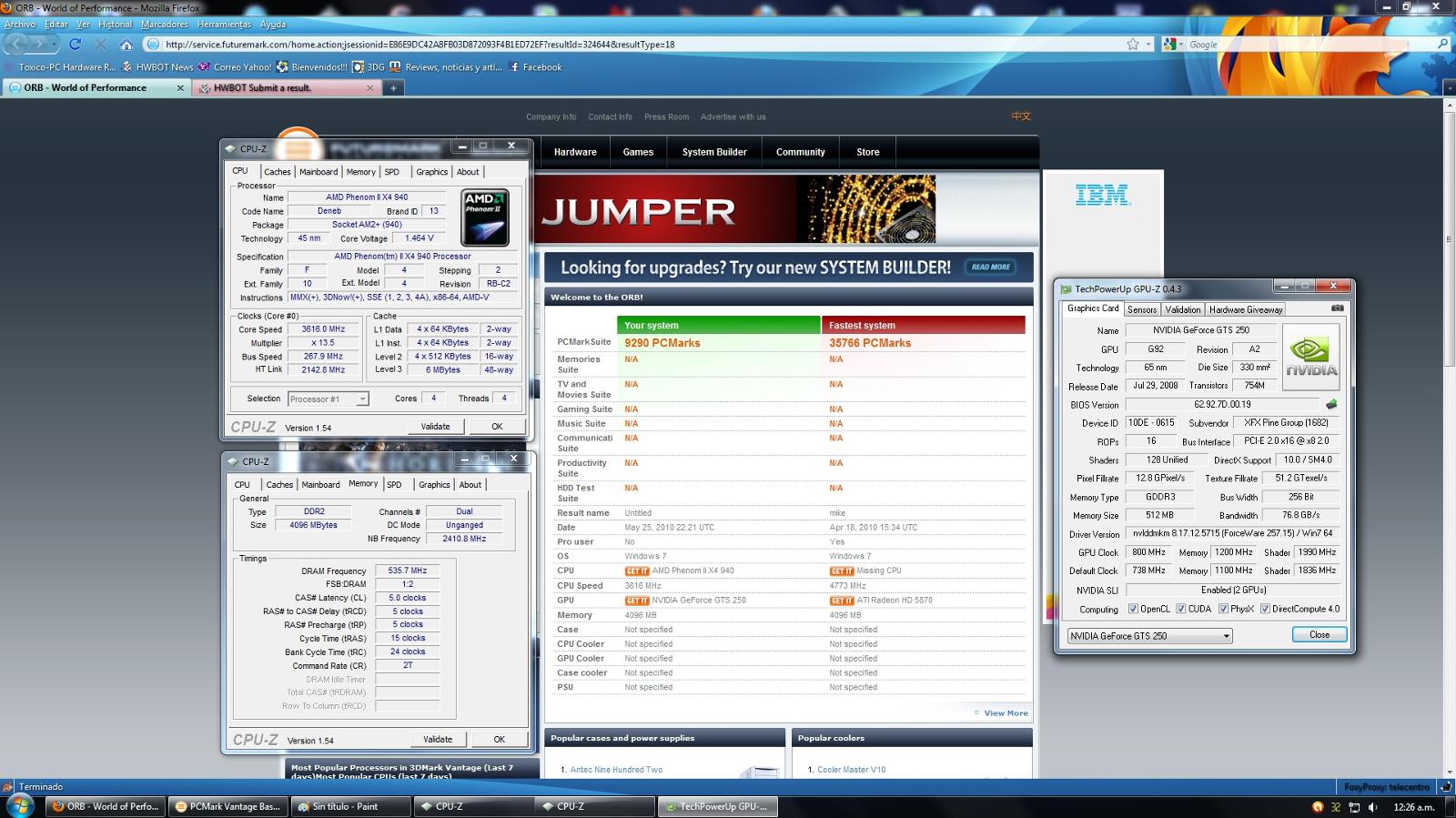Switch to Mainboard tab in top CPU-Z window

pyautogui.click(x=318, y=172)
